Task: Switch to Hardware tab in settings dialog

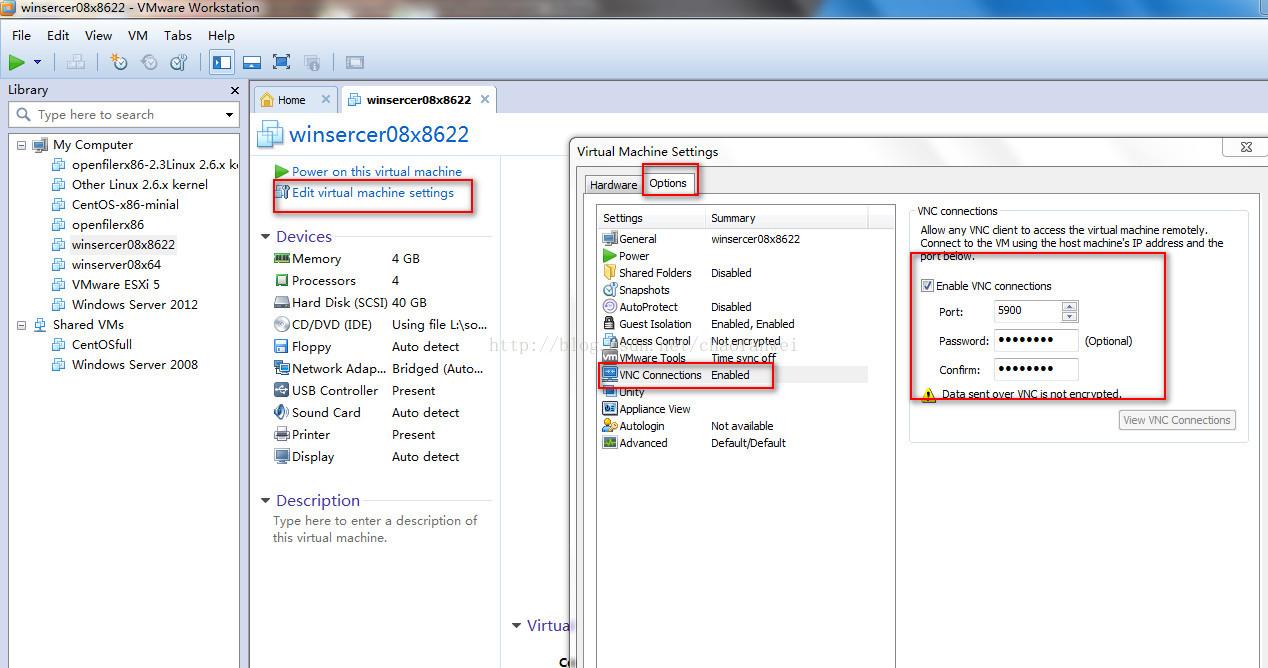Action: click(x=613, y=185)
